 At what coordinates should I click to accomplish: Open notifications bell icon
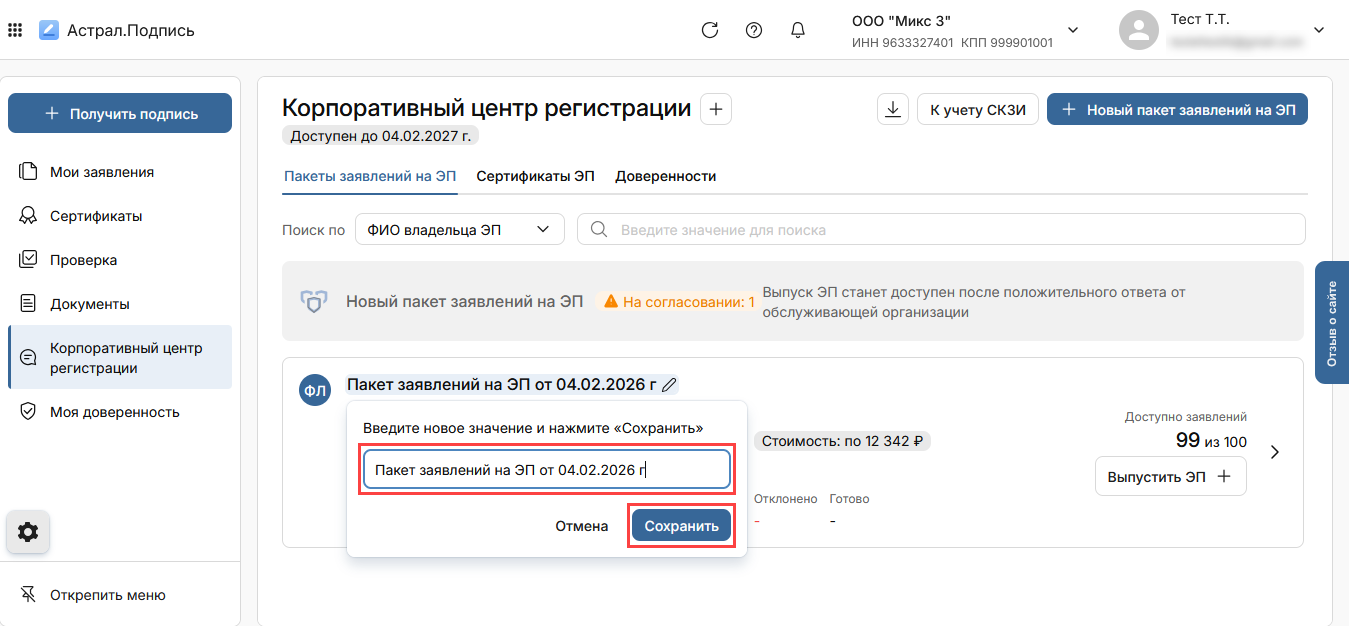tap(798, 30)
